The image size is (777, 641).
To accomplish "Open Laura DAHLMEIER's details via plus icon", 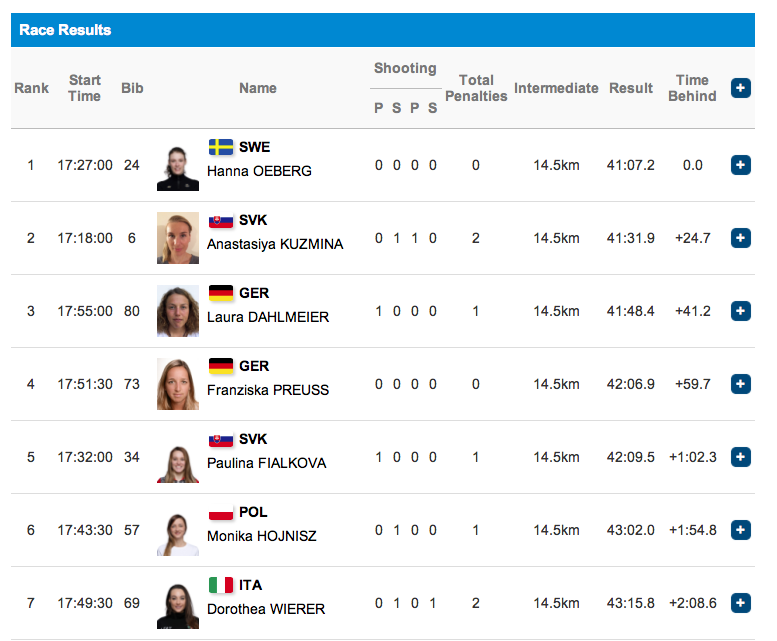I will pyautogui.click(x=740, y=311).
